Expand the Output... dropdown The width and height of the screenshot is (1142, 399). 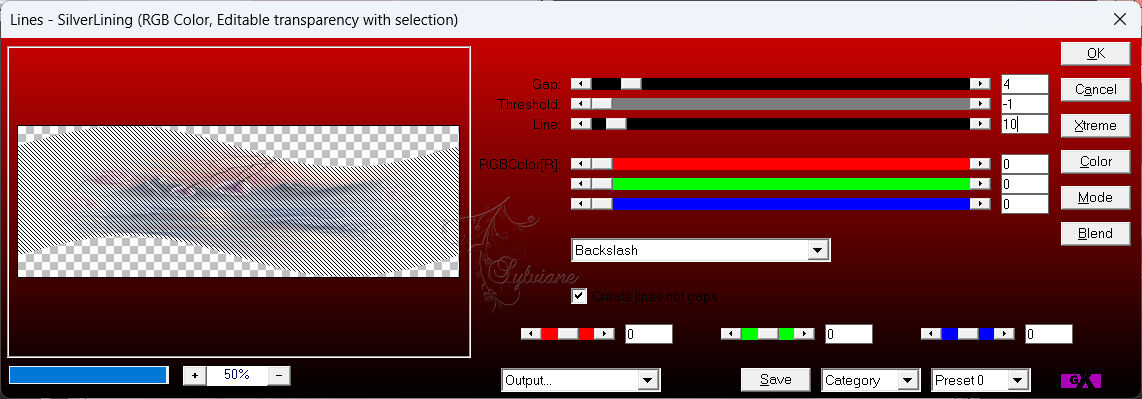581,380
